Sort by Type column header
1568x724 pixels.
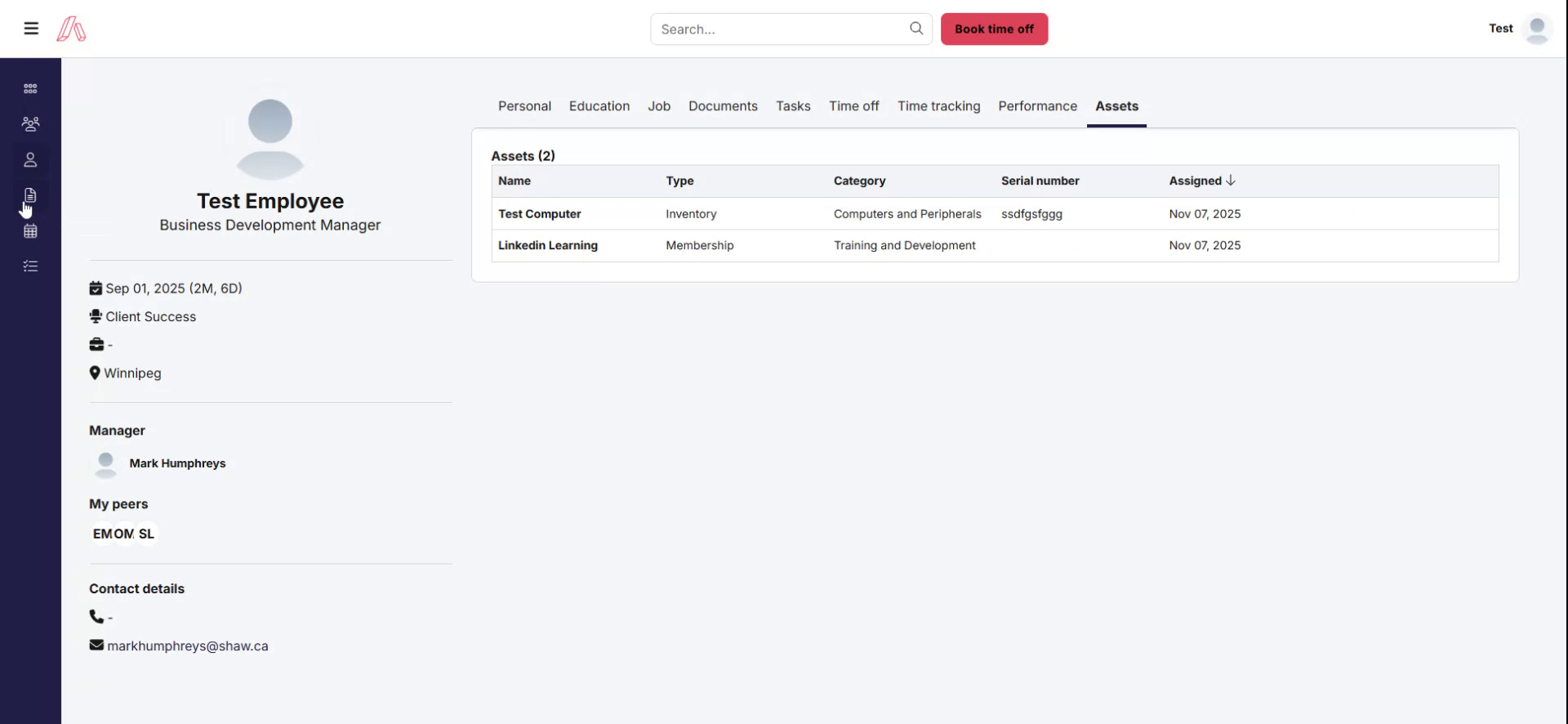(x=679, y=181)
